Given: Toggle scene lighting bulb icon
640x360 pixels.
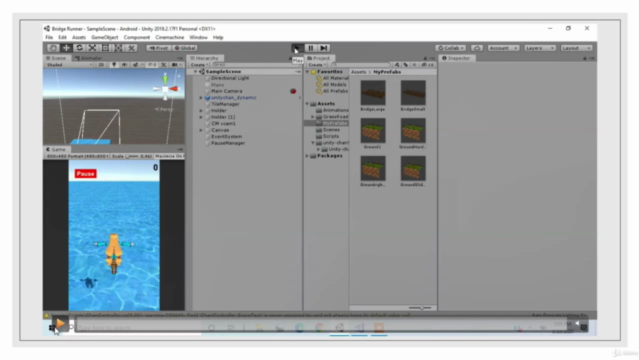Looking at the screenshot, I should point(114,65).
